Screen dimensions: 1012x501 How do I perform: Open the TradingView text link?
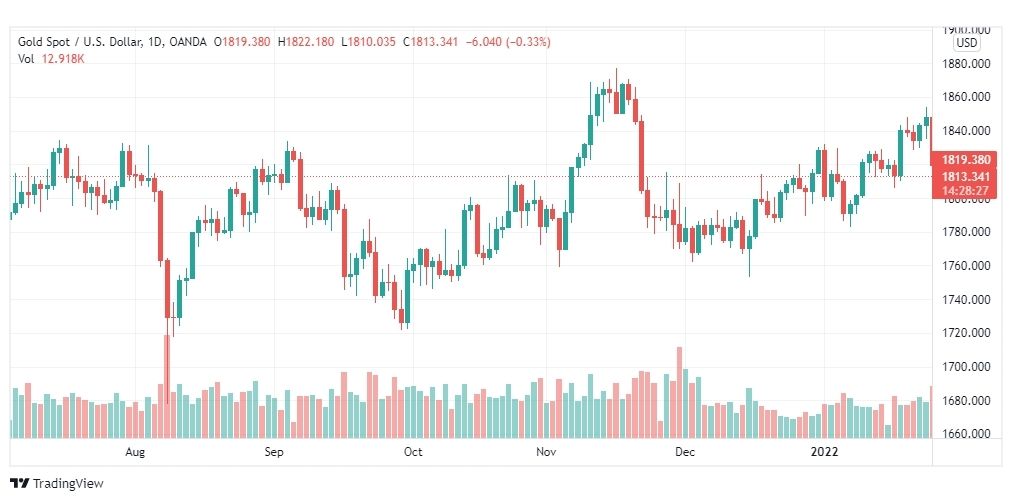68,483
